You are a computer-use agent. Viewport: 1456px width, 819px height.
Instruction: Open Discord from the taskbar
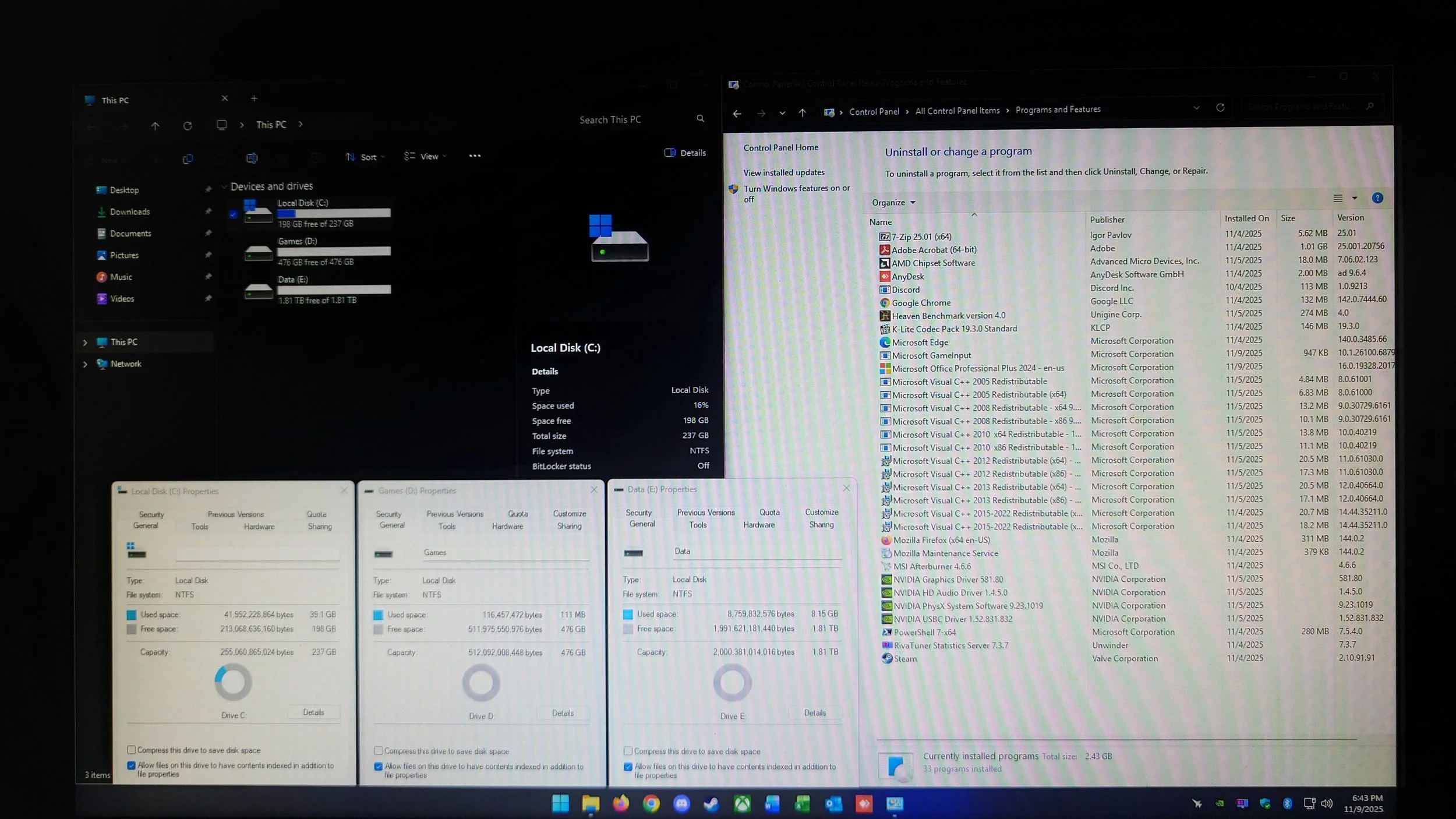coord(681,804)
